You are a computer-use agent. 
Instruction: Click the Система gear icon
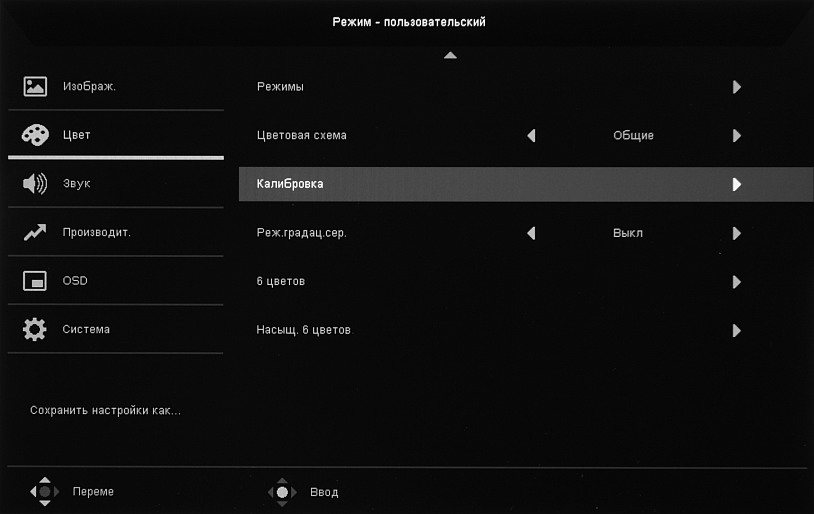(35, 329)
